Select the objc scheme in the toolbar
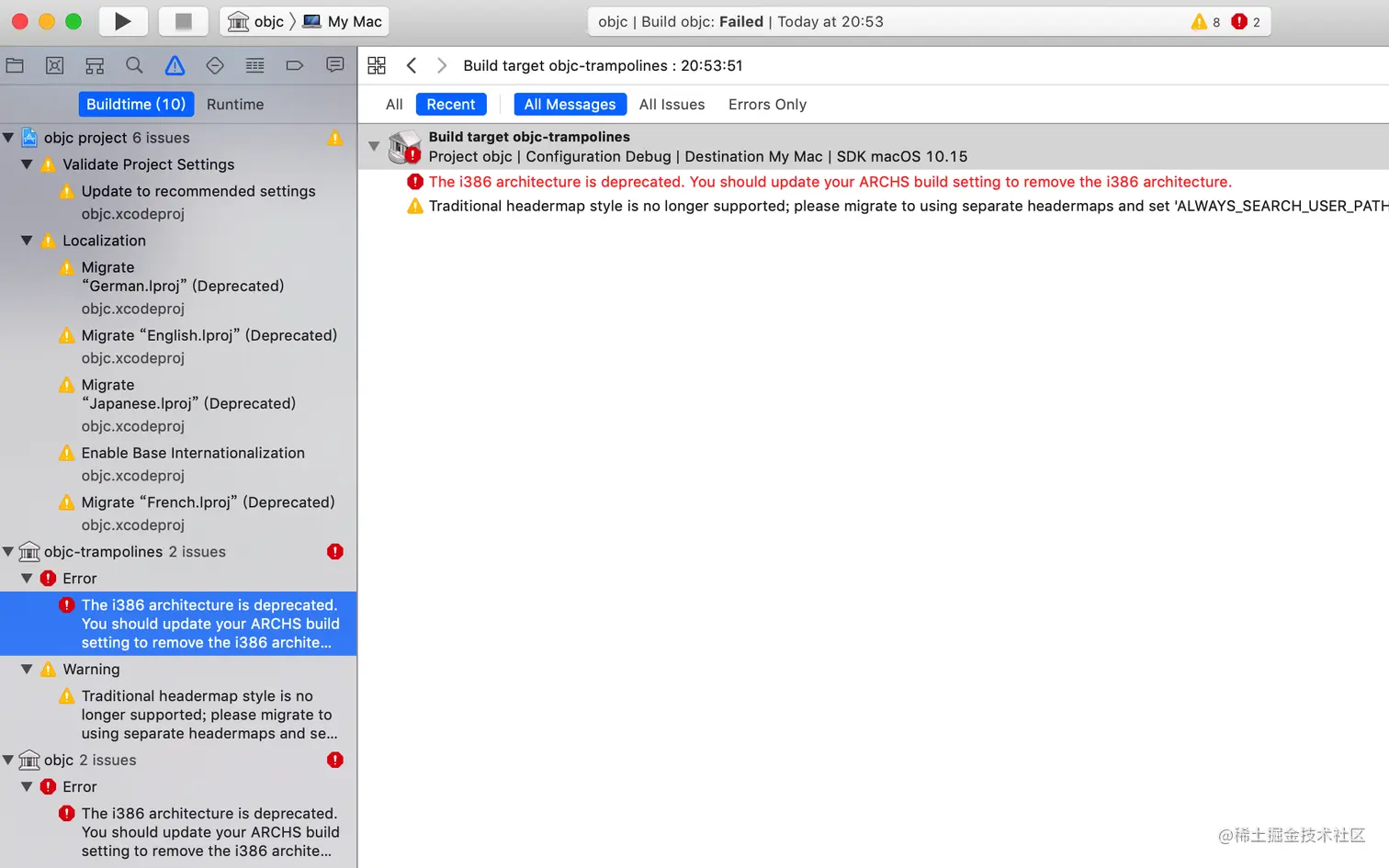The height and width of the screenshot is (868, 1389). pyautogui.click(x=257, y=21)
